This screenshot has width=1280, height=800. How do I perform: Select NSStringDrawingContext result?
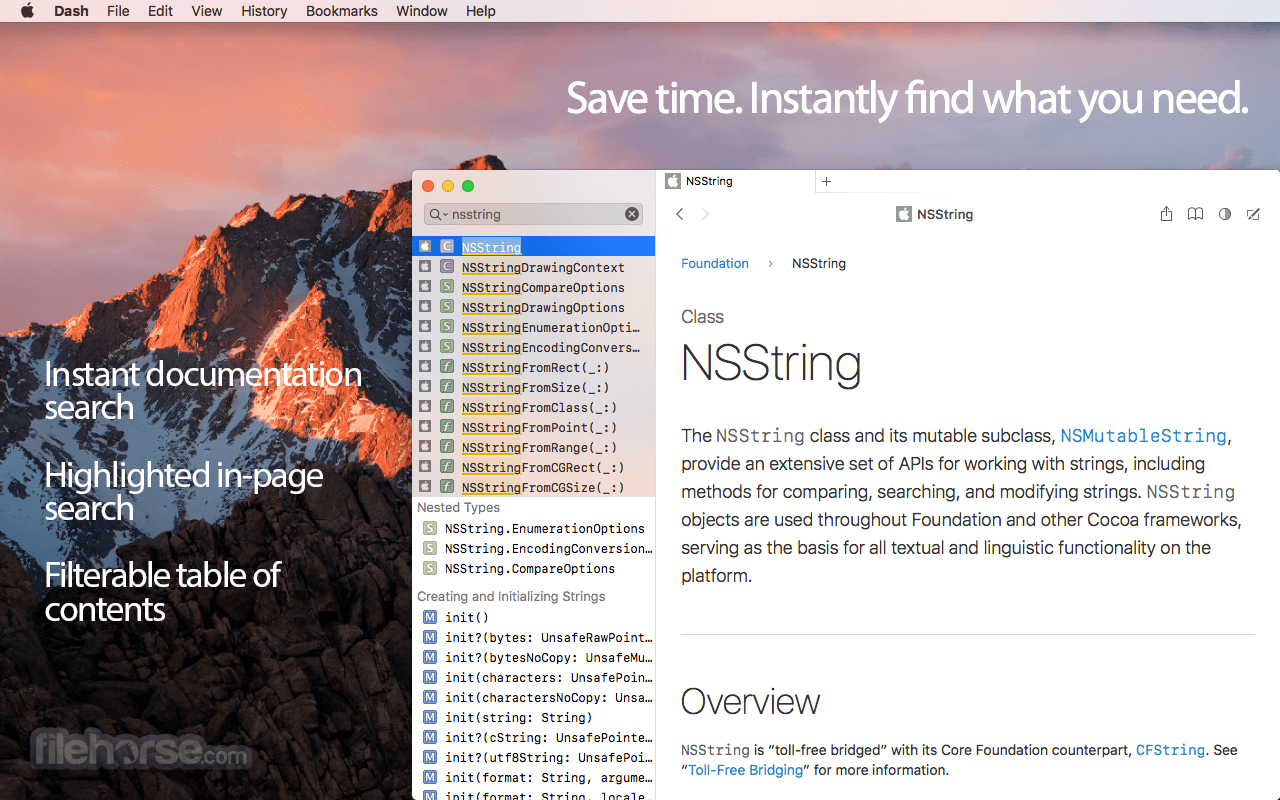pos(534,267)
